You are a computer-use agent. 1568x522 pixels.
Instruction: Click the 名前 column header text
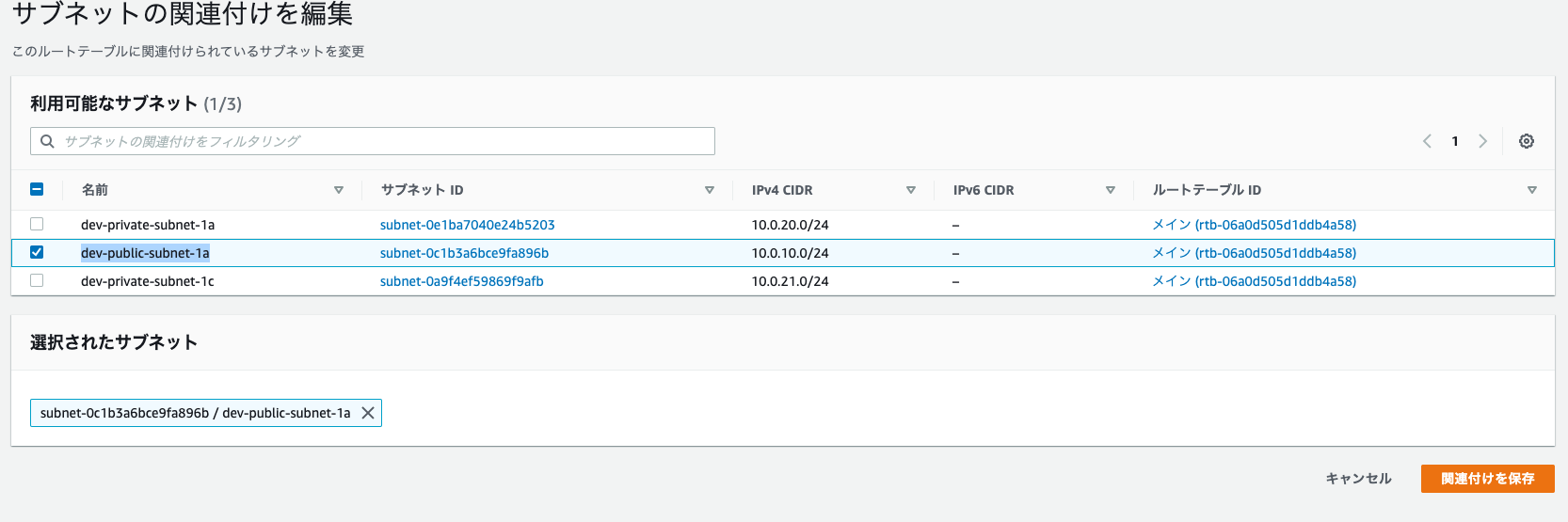[95, 190]
